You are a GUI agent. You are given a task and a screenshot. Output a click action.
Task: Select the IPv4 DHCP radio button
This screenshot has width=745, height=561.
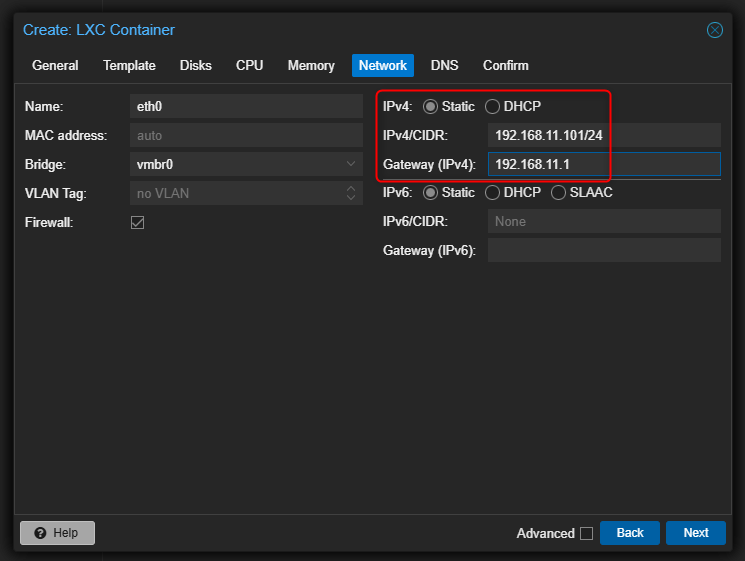[492, 106]
